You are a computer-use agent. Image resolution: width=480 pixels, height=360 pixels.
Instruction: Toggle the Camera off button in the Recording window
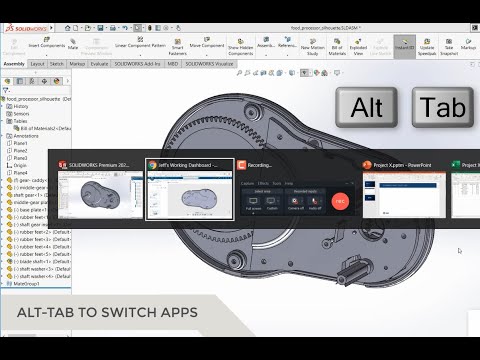295,203
